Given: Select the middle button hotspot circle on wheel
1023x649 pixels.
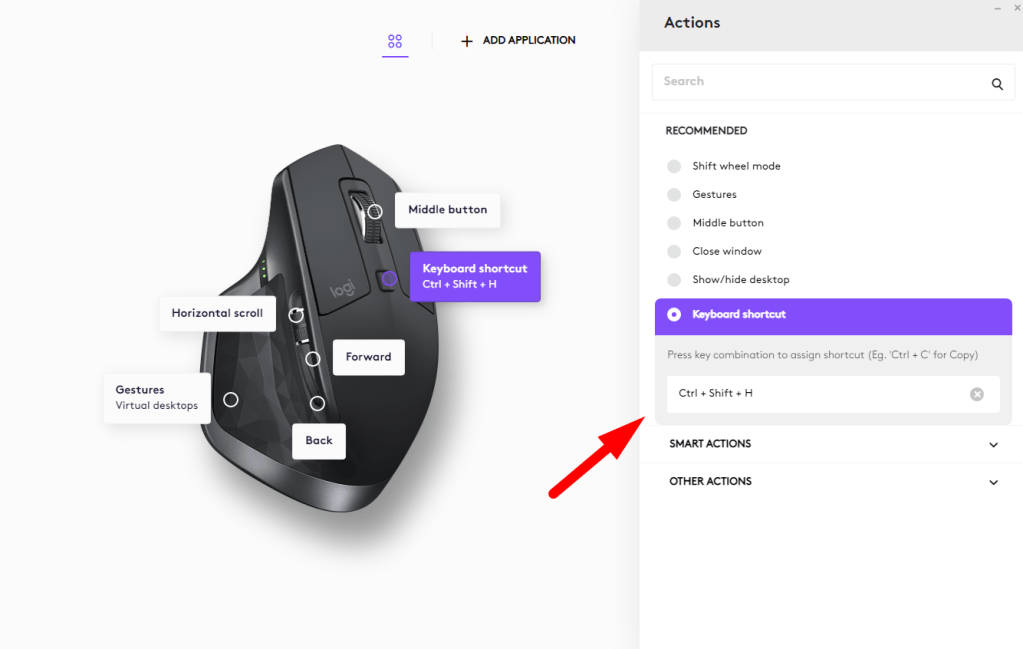Looking at the screenshot, I should coord(374,211).
